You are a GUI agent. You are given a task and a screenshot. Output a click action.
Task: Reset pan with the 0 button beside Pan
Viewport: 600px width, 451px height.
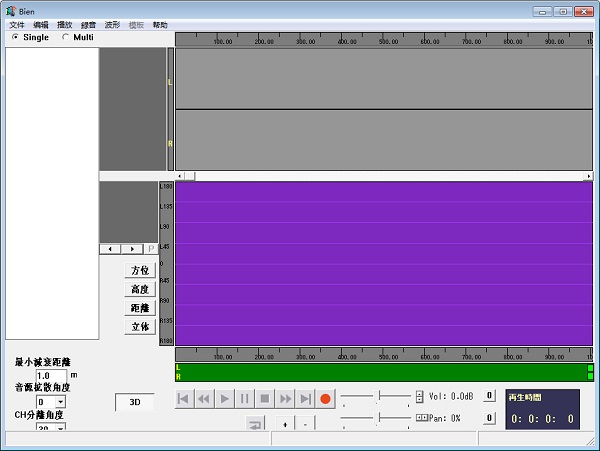(489, 418)
